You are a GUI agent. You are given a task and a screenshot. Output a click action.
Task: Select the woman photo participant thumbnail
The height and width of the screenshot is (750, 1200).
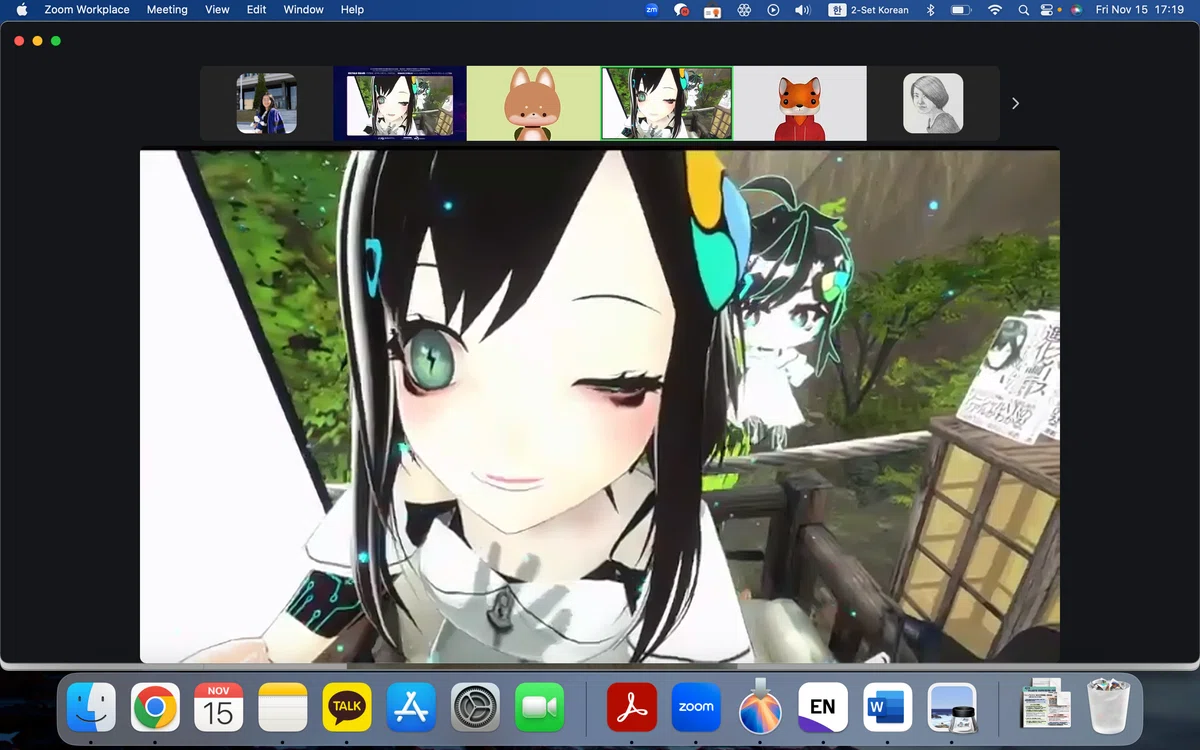266,103
